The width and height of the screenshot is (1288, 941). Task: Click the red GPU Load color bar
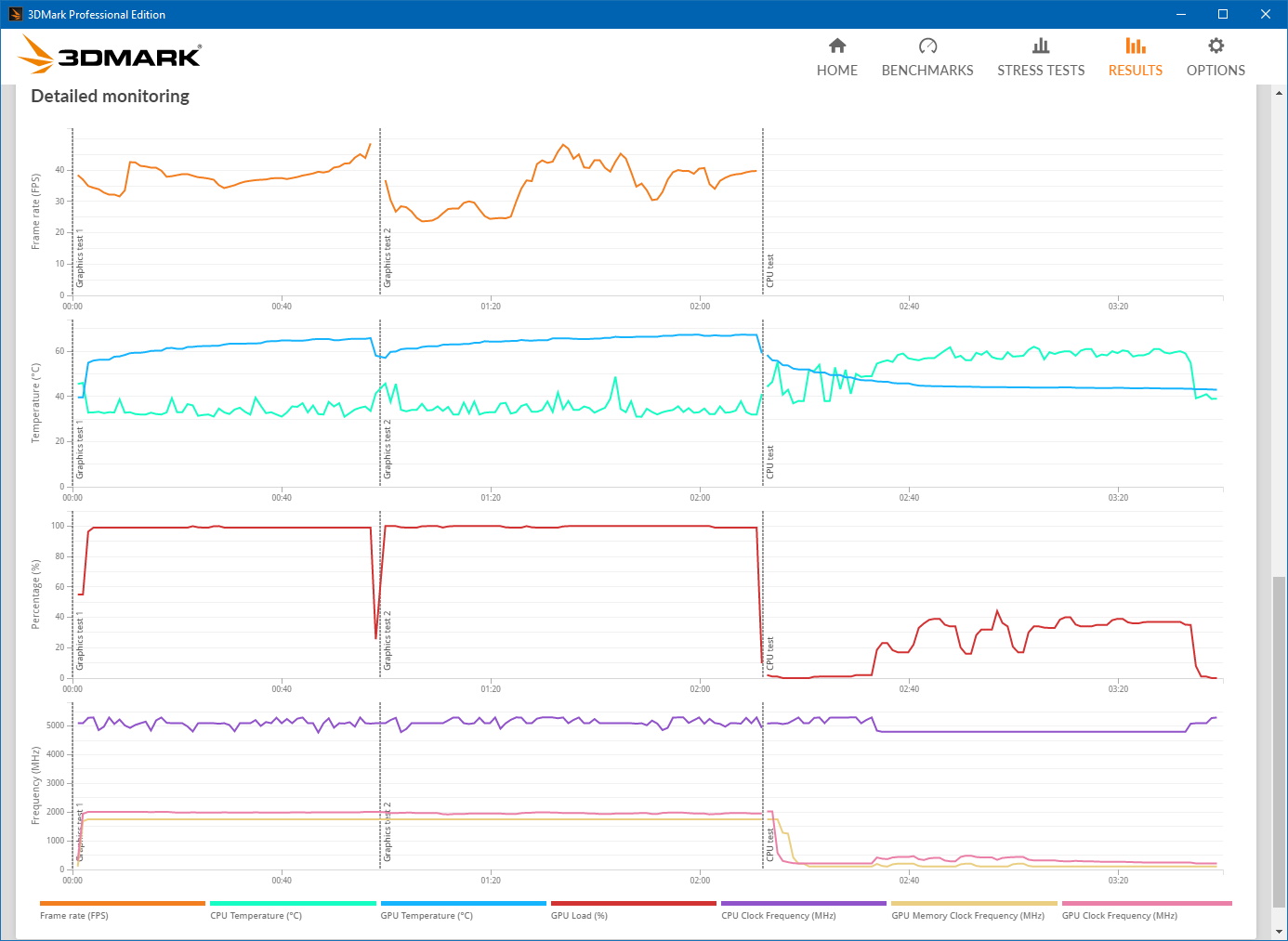[633, 903]
